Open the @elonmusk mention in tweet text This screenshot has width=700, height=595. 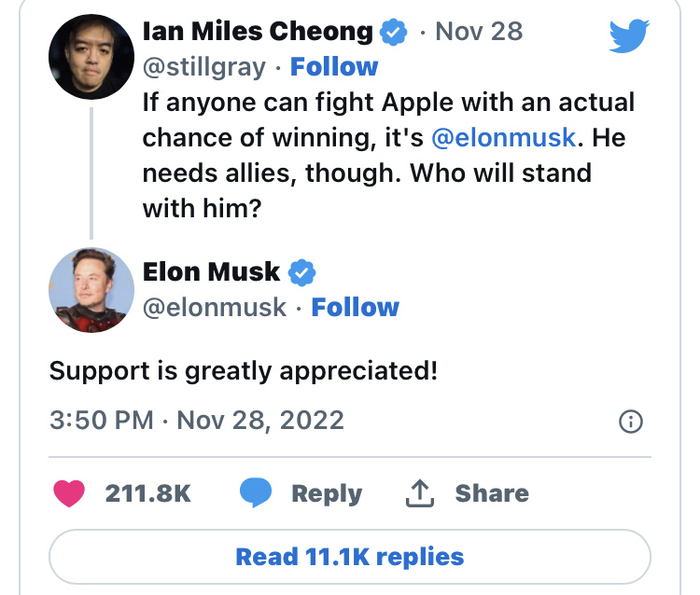coord(503,137)
